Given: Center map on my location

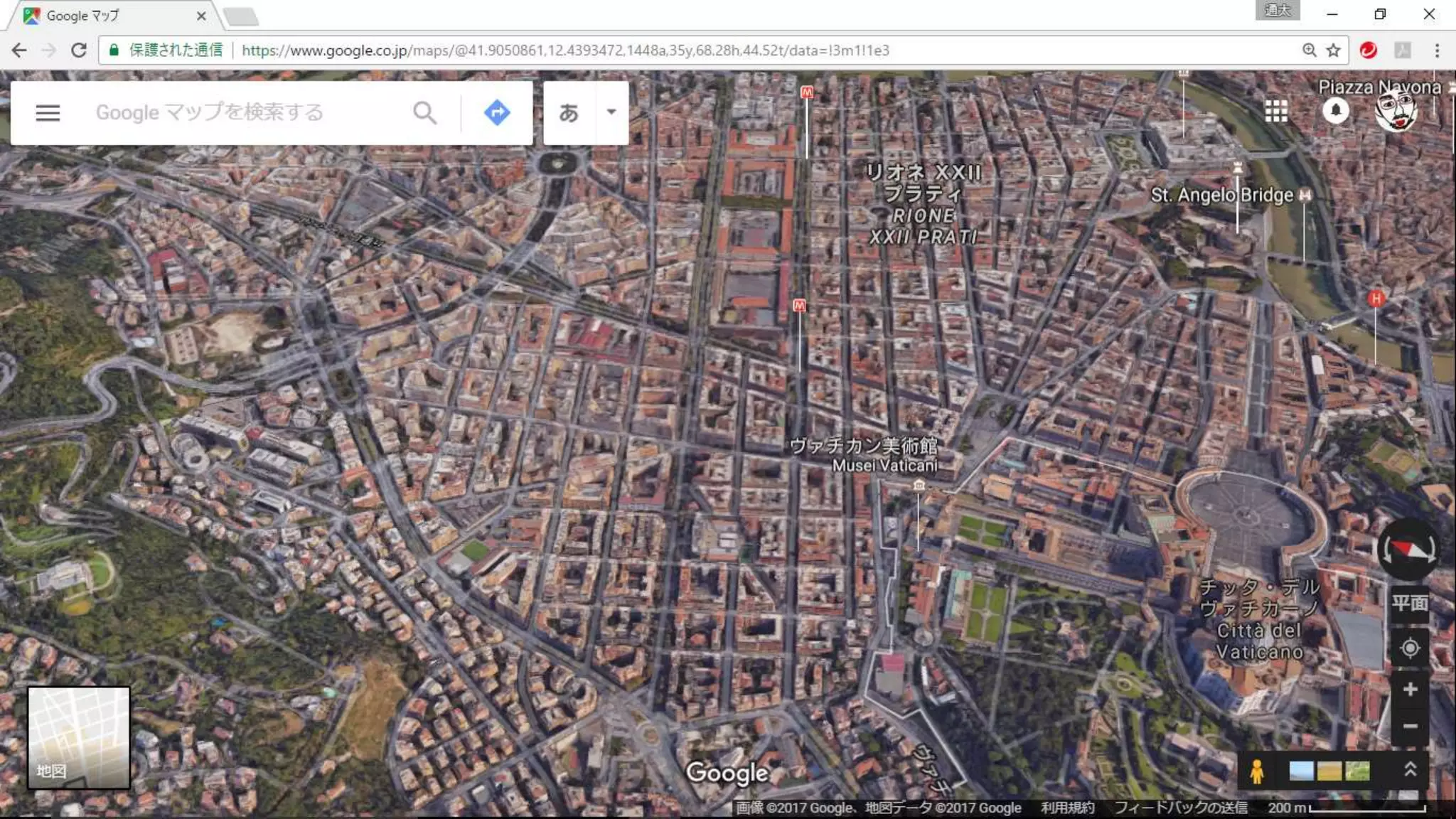Looking at the screenshot, I should (1410, 648).
